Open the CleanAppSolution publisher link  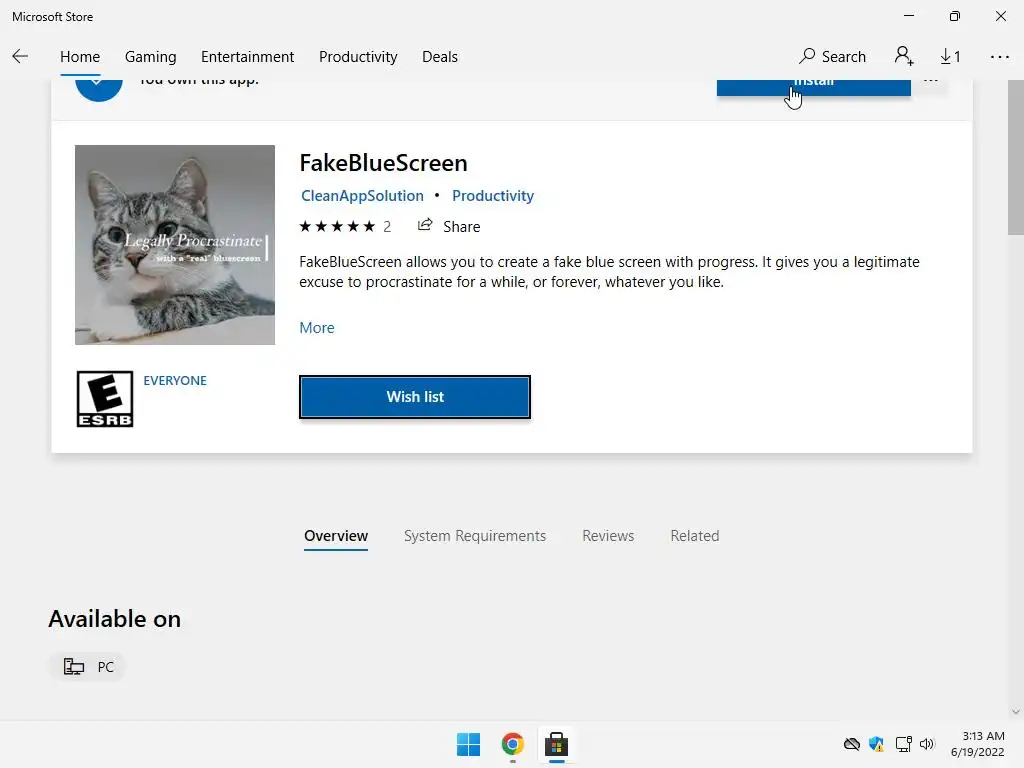pyautogui.click(x=362, y=196)
